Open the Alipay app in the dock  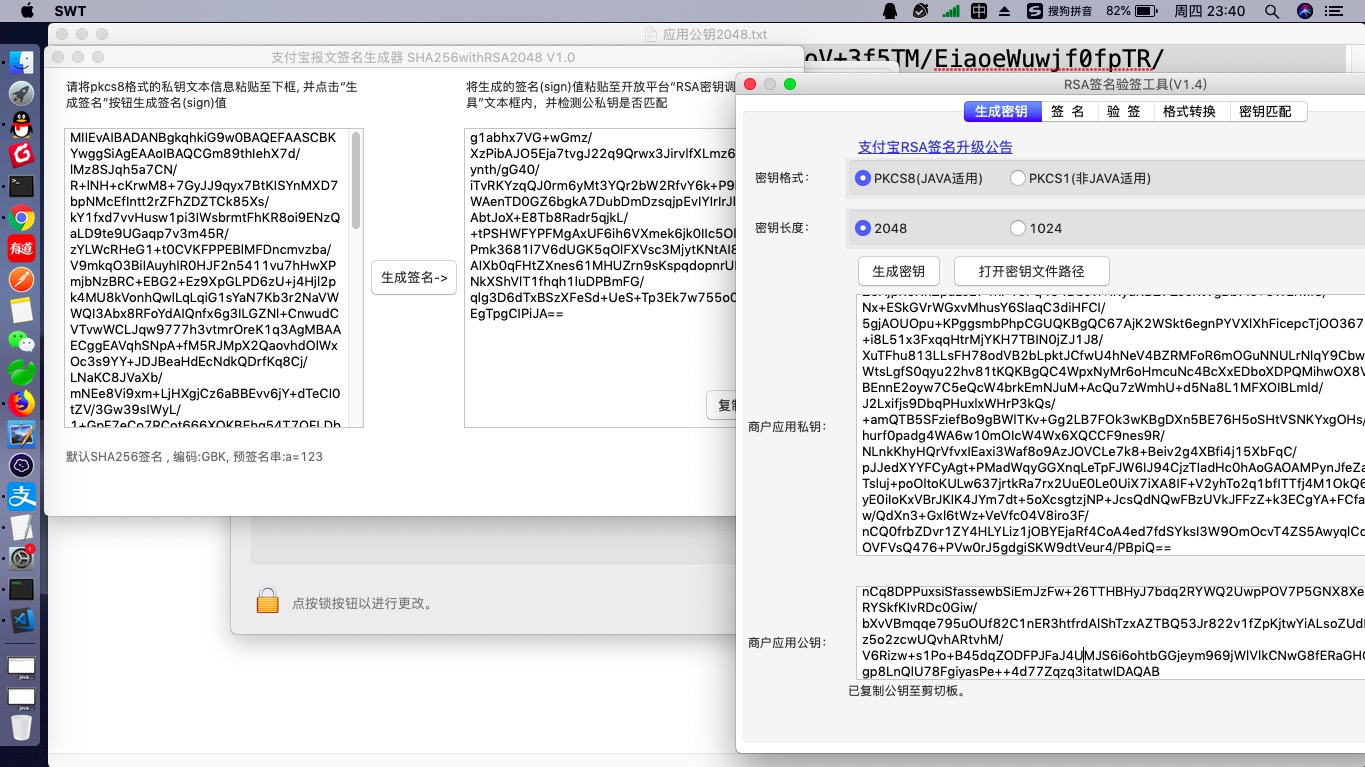(x=21, y=496)
